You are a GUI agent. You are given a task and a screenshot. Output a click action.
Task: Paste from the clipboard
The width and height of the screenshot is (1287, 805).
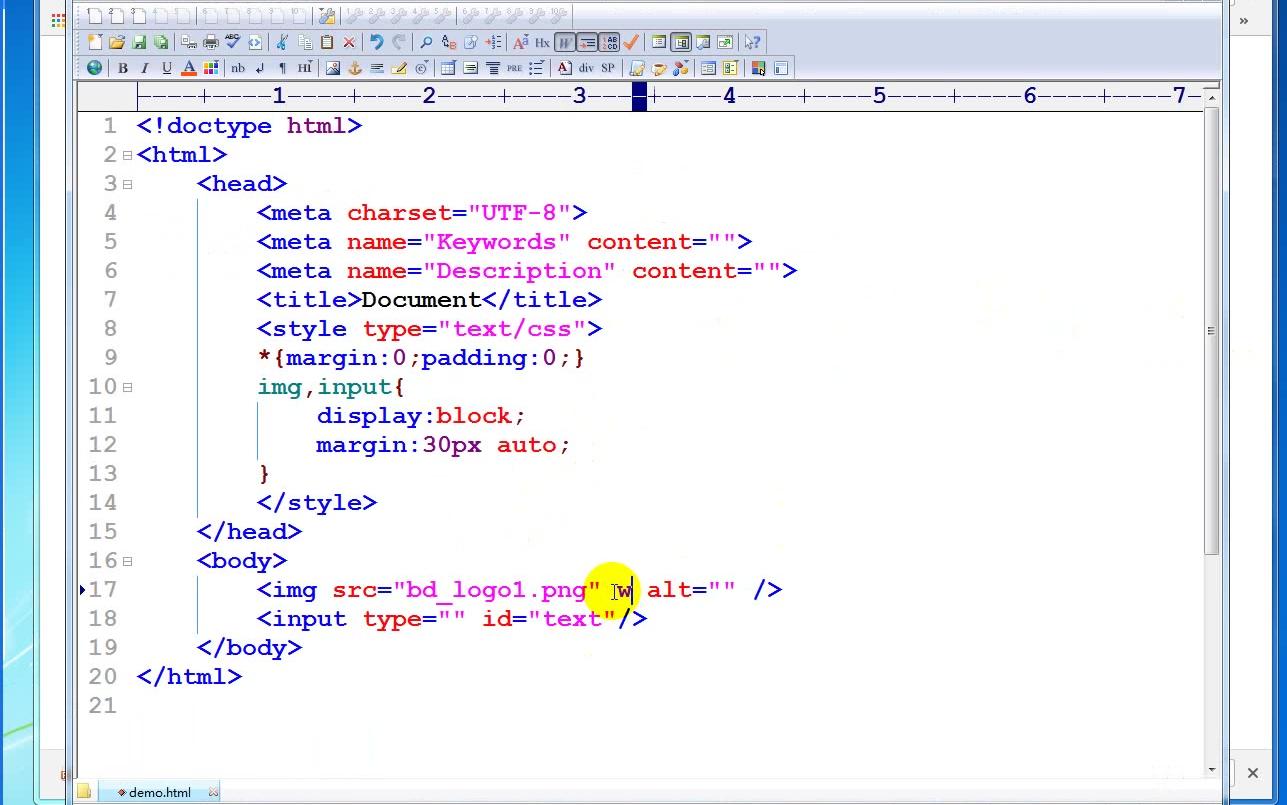327,42
